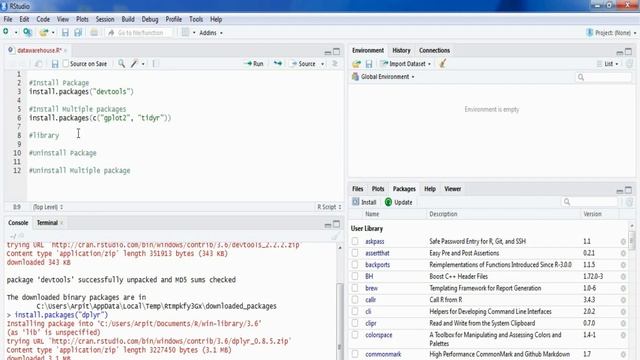Switch to the Terminal tab
Viewport: 640px width, 360px height.
(47, 223)
